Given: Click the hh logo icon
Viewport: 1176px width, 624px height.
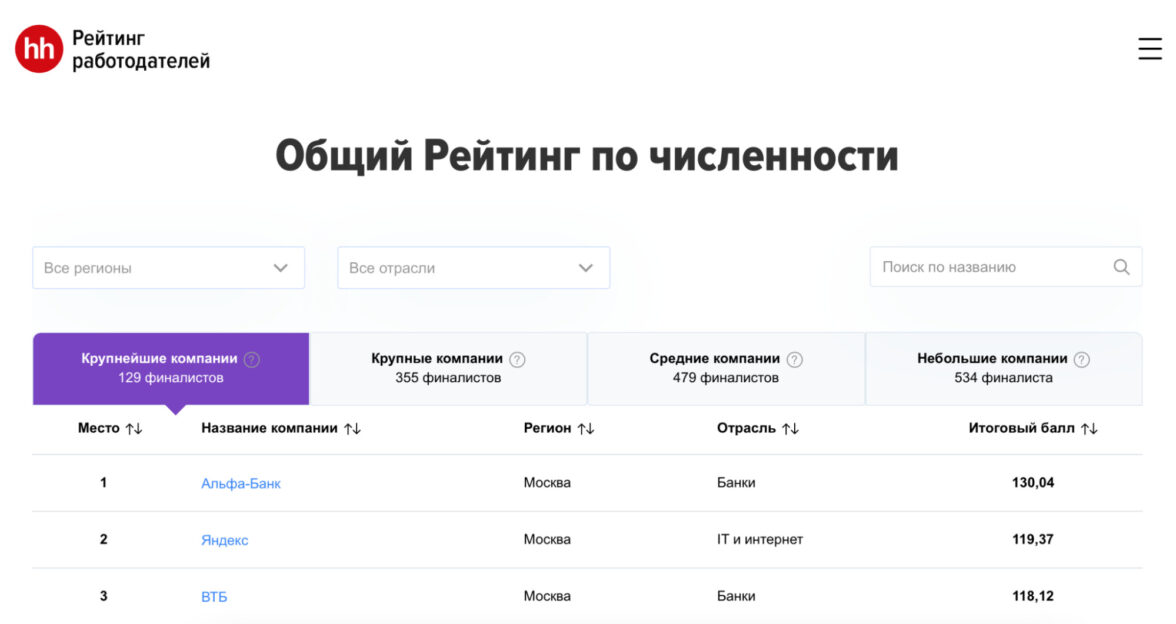Looking at the screenshot, I should 38,48.
